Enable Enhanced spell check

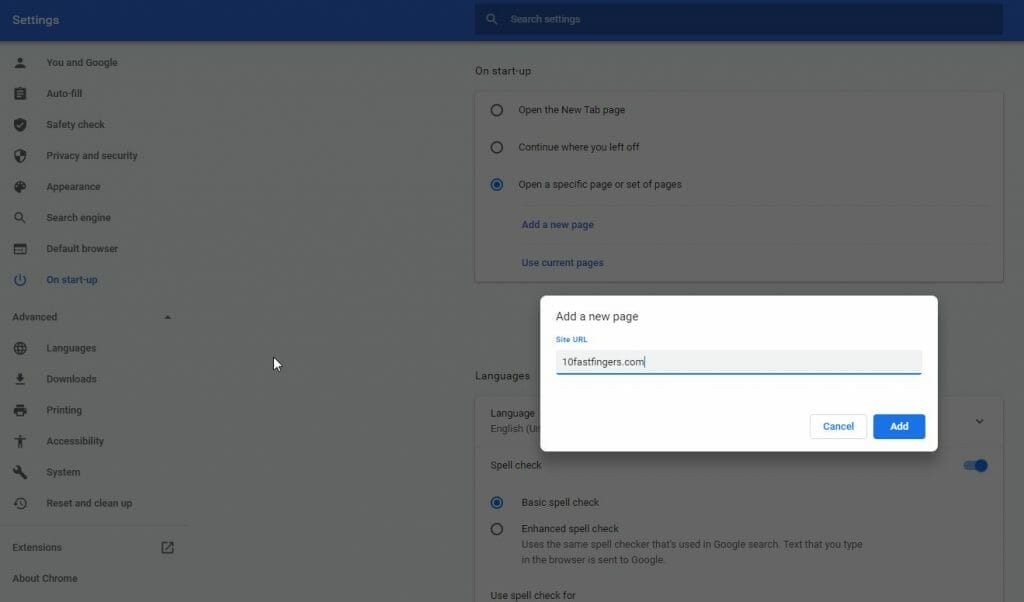tap(496, 528)
